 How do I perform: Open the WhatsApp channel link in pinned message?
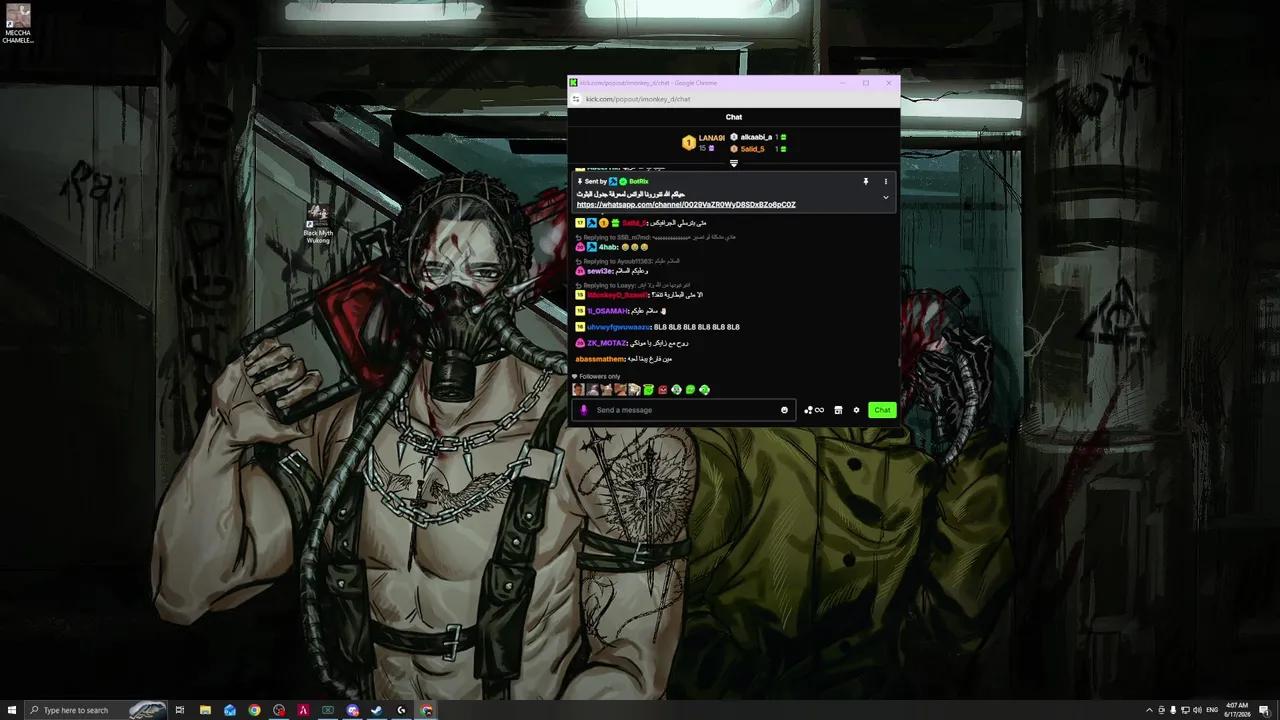pos(686,204)
